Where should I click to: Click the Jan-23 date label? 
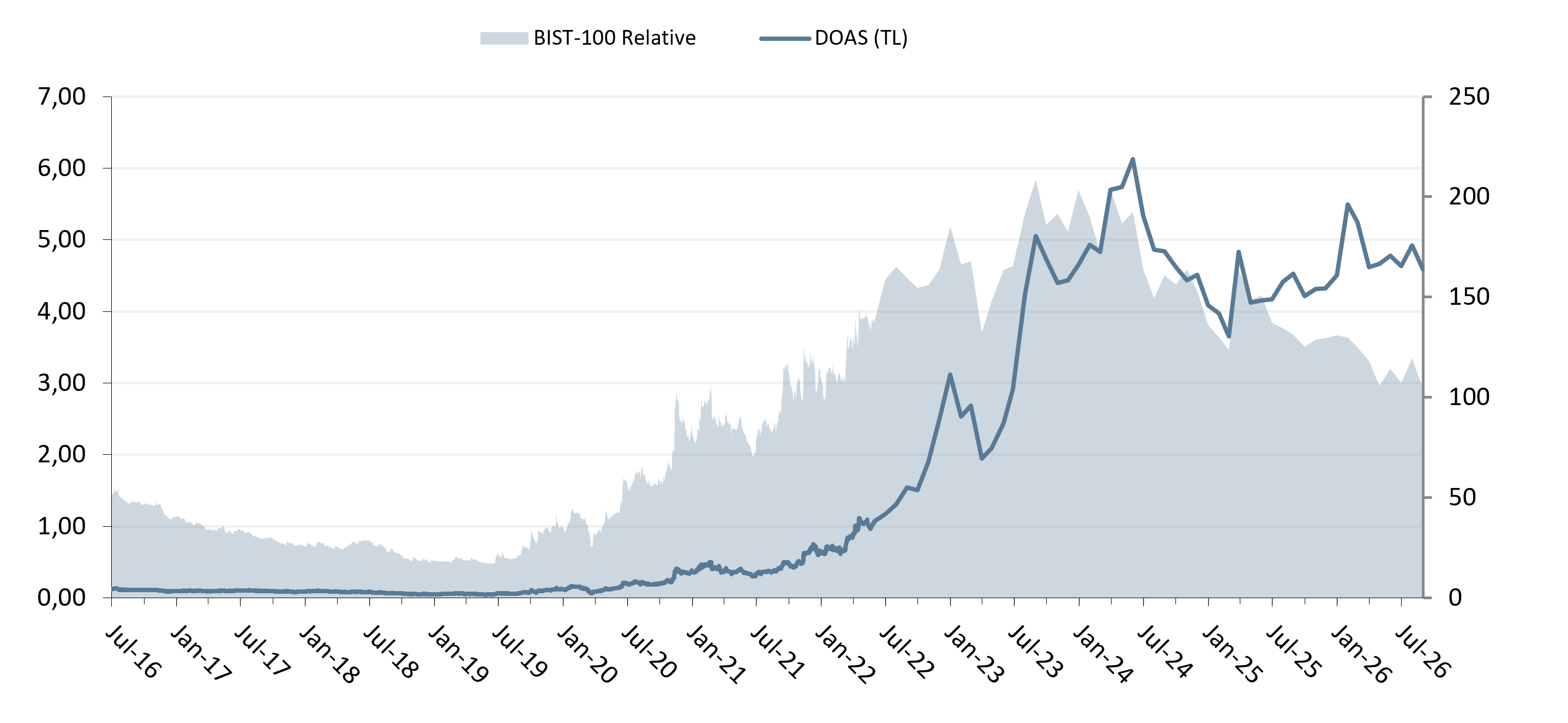975,654
